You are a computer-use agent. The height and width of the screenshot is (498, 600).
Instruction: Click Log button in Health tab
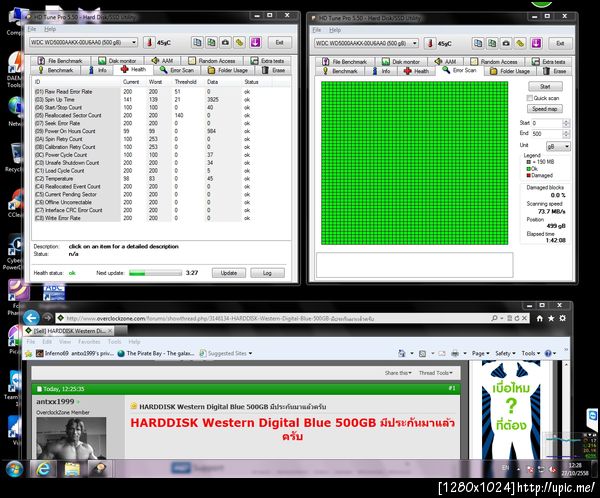267,273
